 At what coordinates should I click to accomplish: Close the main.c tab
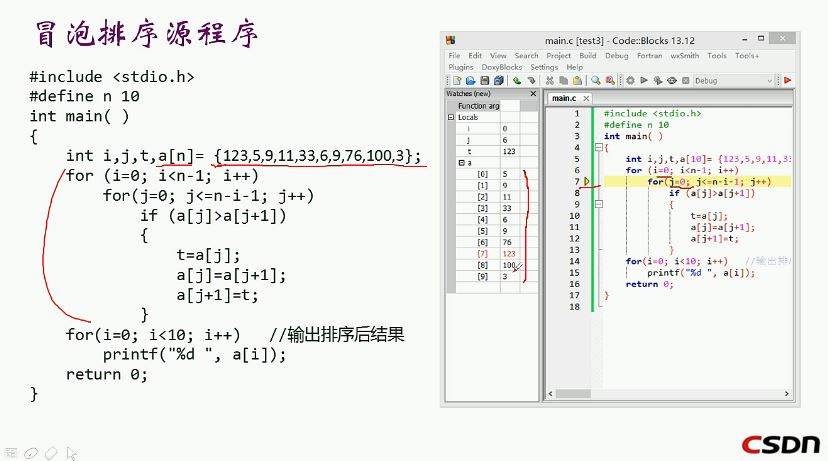(586, 98)
